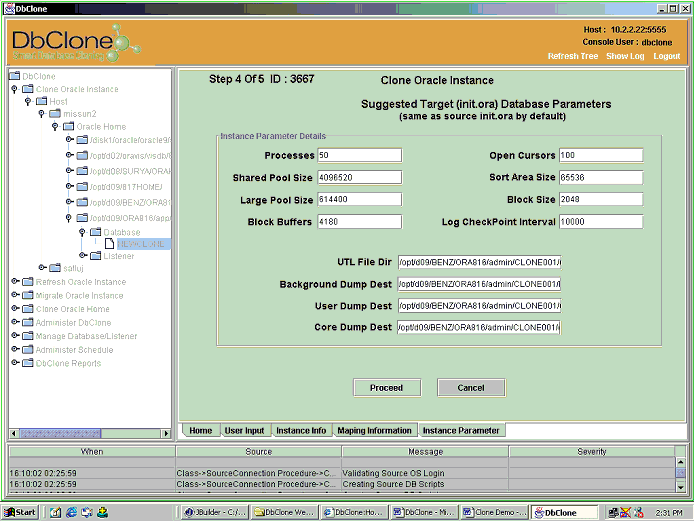
Task: Open Clone Demo taskbar window button
Action: tap(494, 513)
